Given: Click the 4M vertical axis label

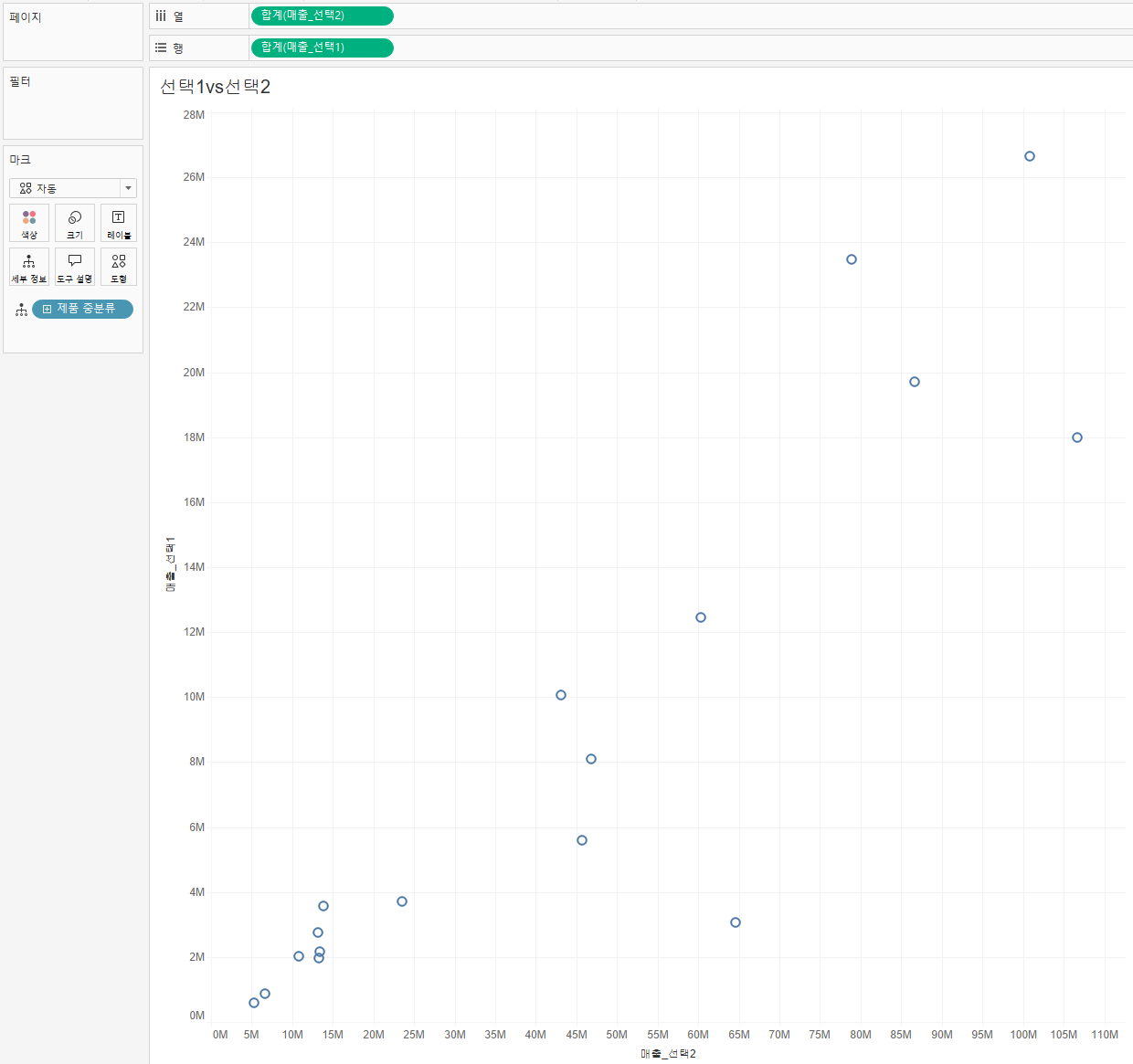Looking at the screenshot, I should point(197,892).
